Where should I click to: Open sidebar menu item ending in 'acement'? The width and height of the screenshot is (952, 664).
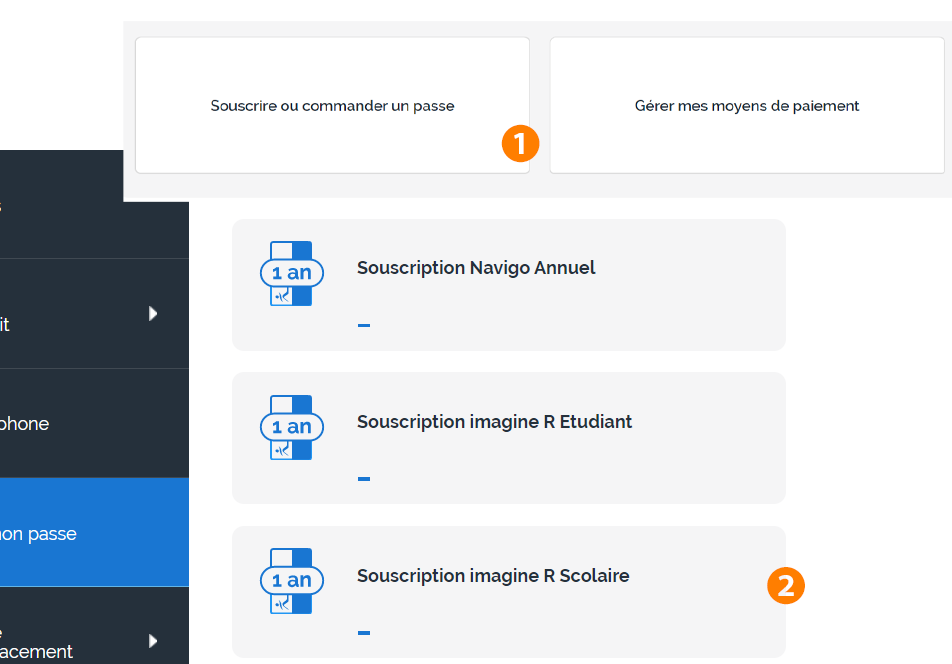point(94,626)
